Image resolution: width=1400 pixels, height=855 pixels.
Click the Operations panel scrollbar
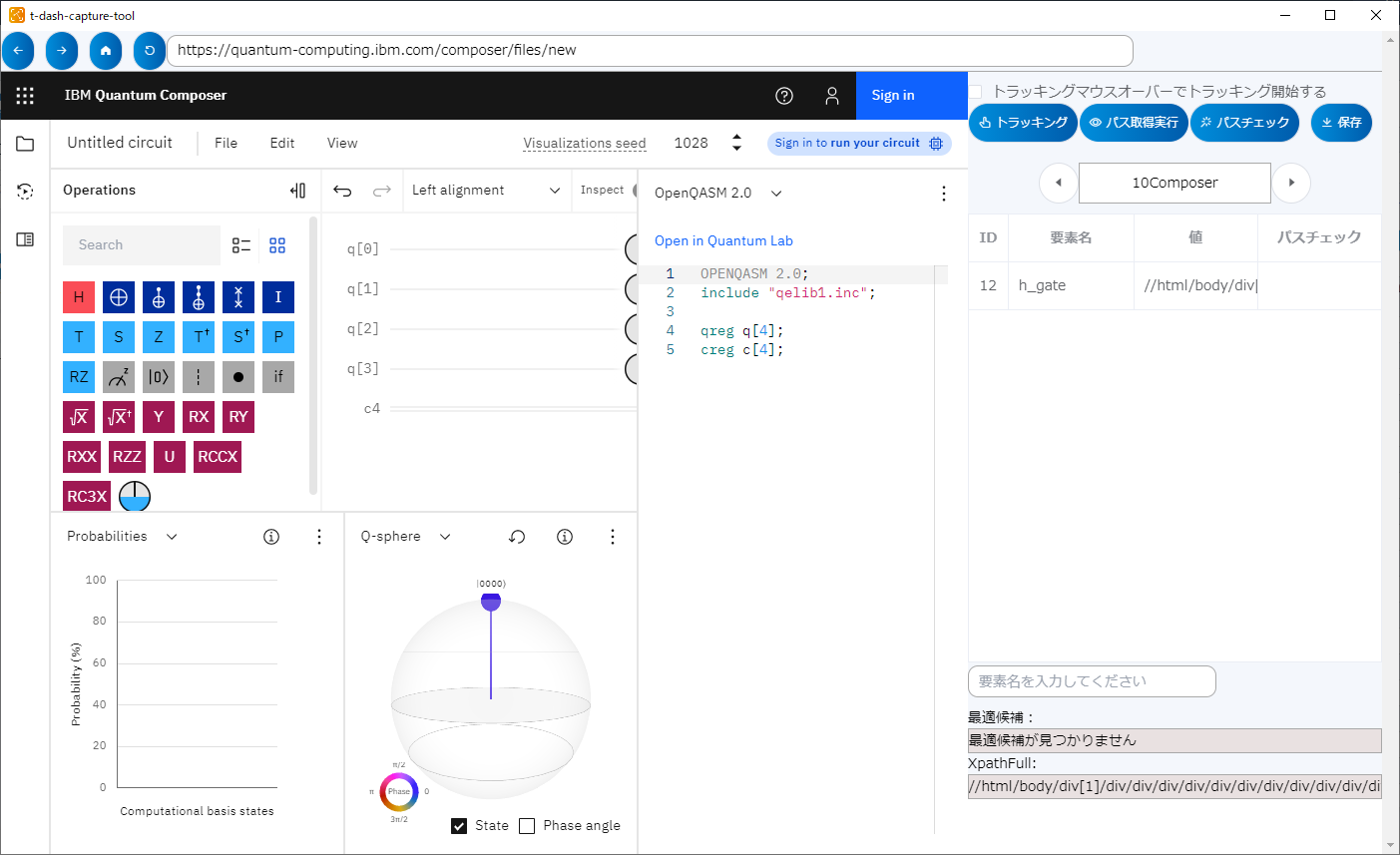pyautogui.click(x=313, y=354)
